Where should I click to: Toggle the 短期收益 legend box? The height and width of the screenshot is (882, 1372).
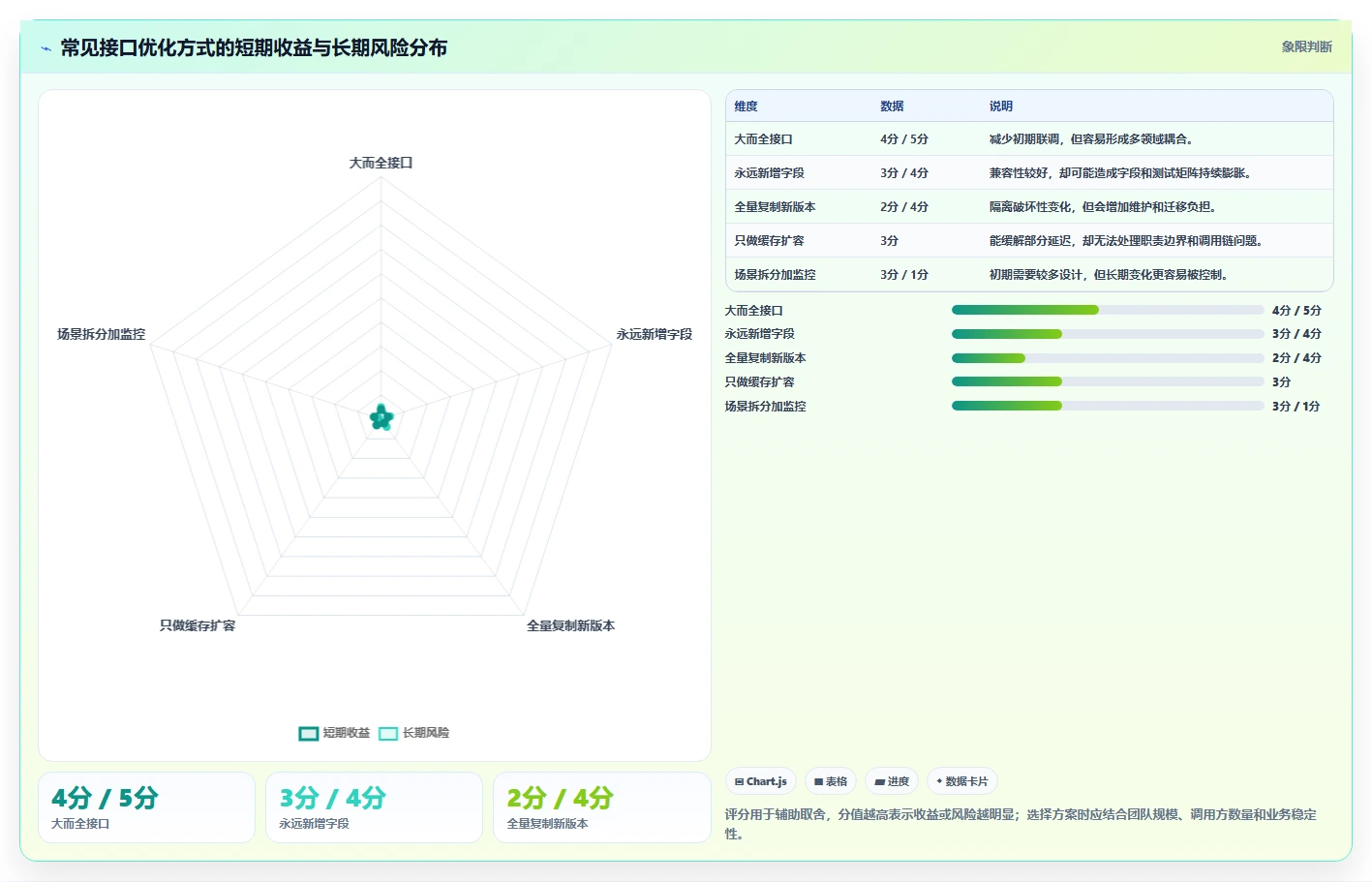[309, 733]
